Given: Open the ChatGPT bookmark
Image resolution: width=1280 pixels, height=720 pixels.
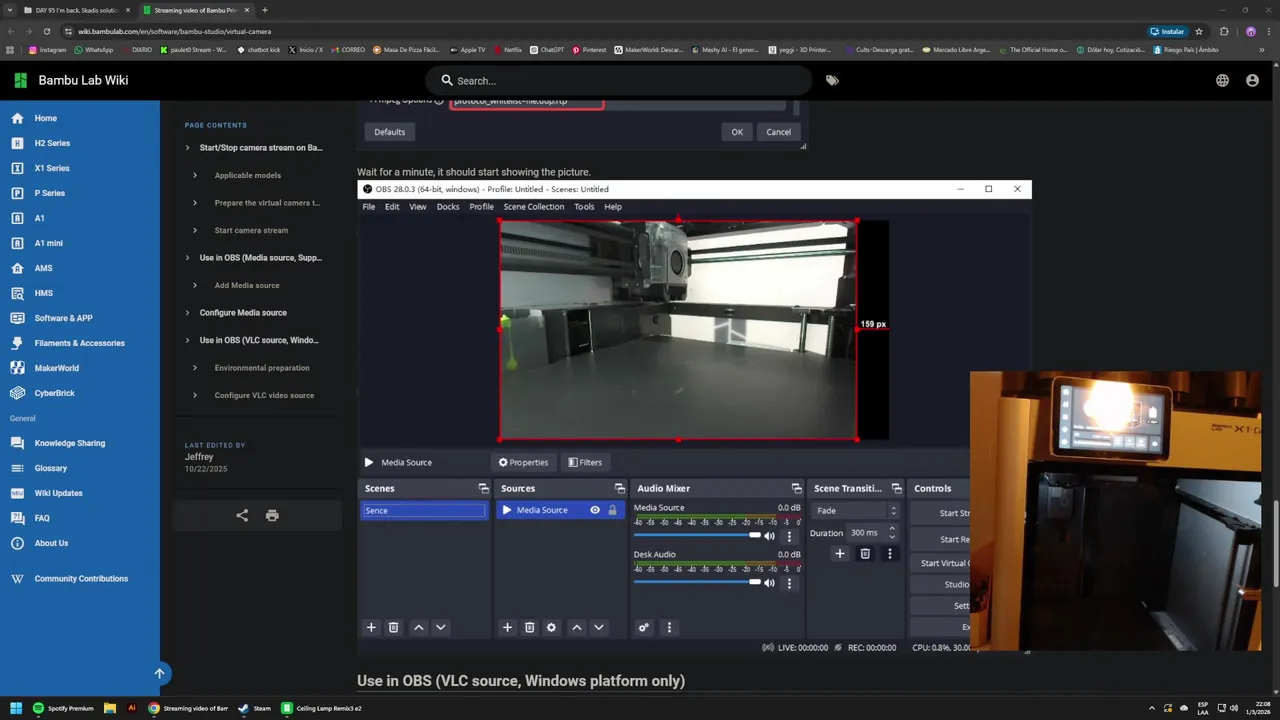Looking at the screenshot, I should 547,49.
